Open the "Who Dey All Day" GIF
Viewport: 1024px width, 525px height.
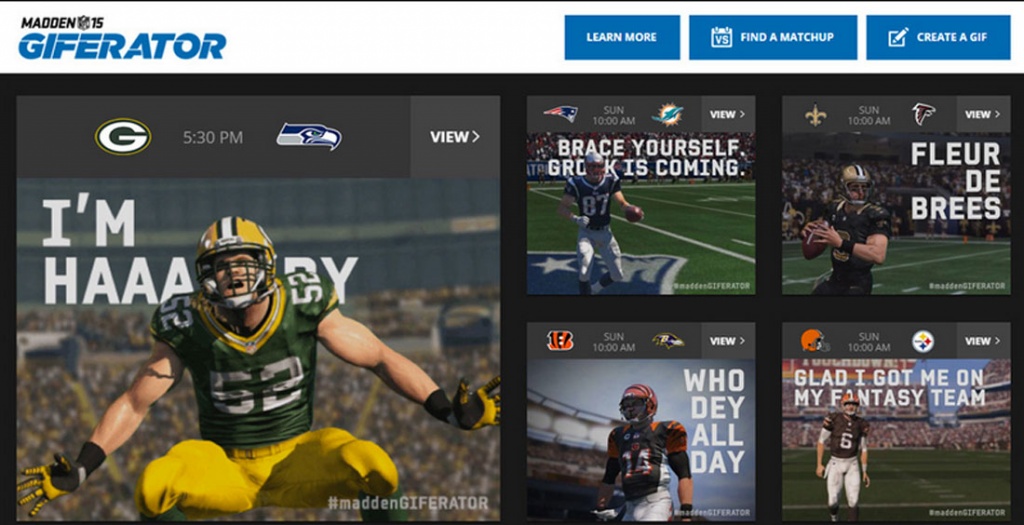coord(641,439)
